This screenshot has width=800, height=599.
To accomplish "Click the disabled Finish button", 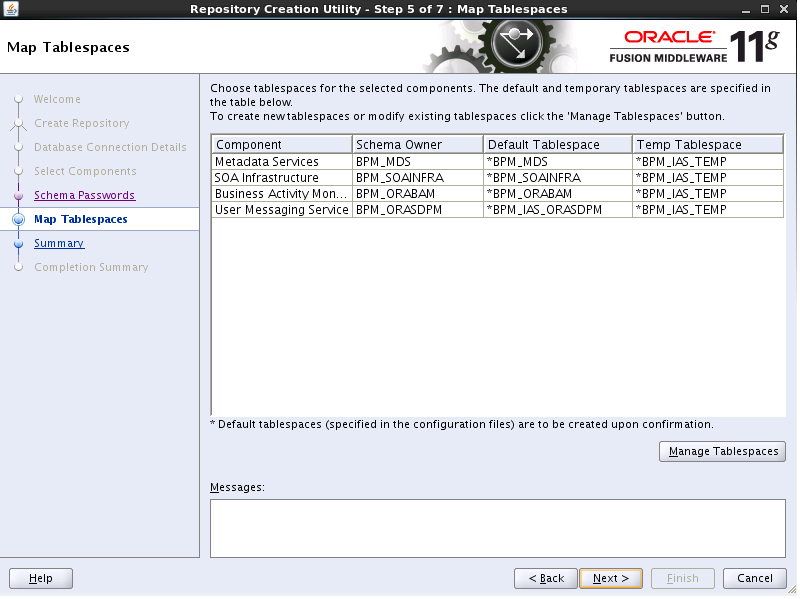I will click(685, 580).
